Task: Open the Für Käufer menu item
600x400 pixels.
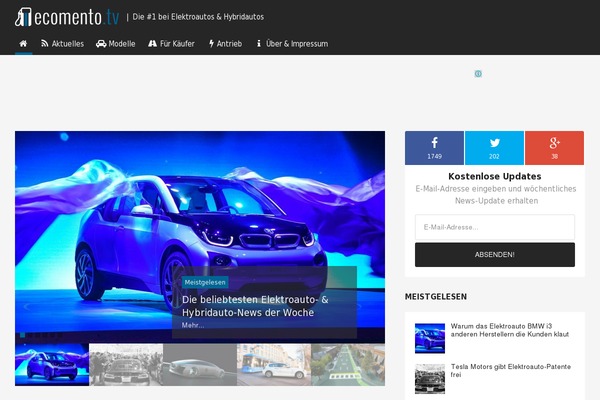Action: [x=171, y=44]
